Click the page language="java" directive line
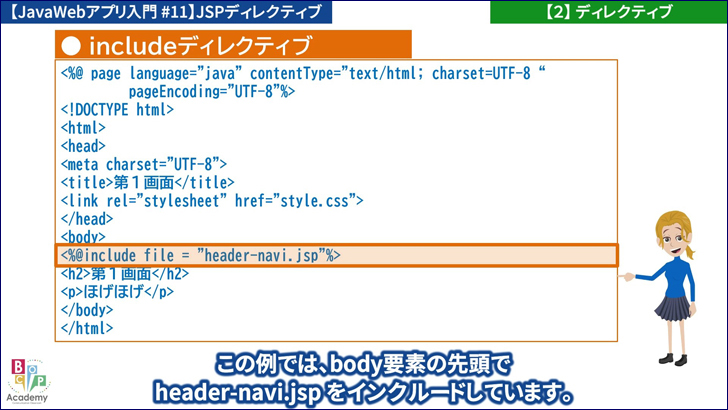The height and width of the screenshot is (410, 728). tap(304, 74)
